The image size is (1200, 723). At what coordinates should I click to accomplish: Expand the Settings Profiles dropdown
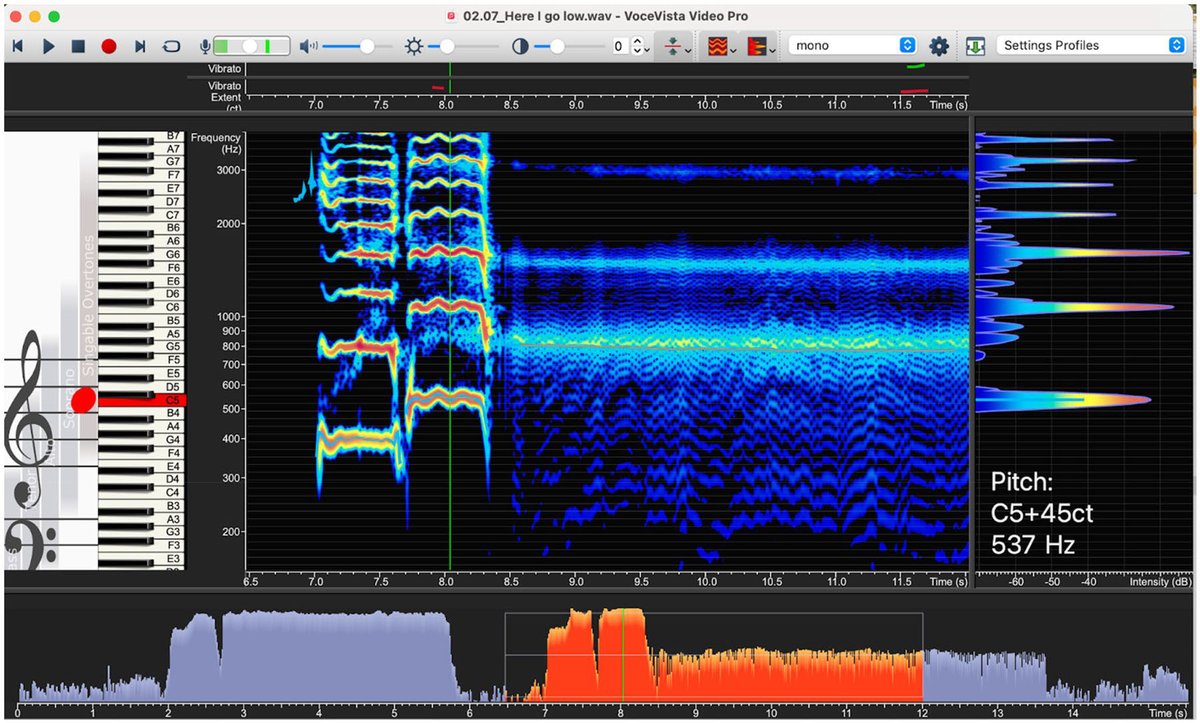1091,46
